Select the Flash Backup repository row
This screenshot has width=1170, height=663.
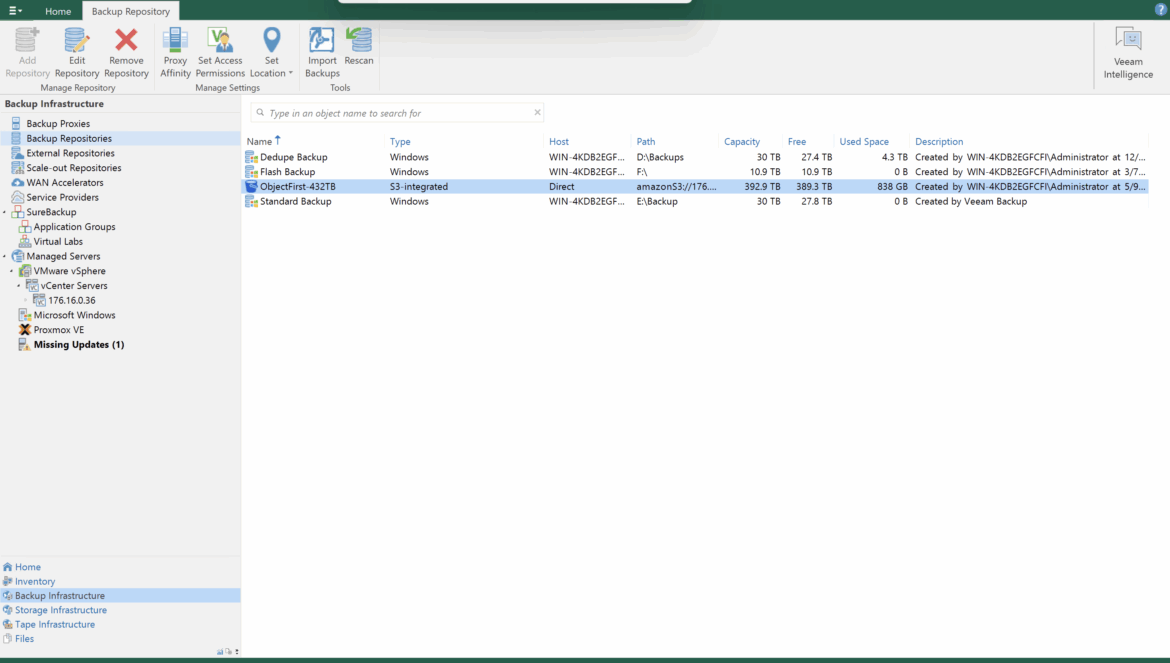tap(695, 172)
